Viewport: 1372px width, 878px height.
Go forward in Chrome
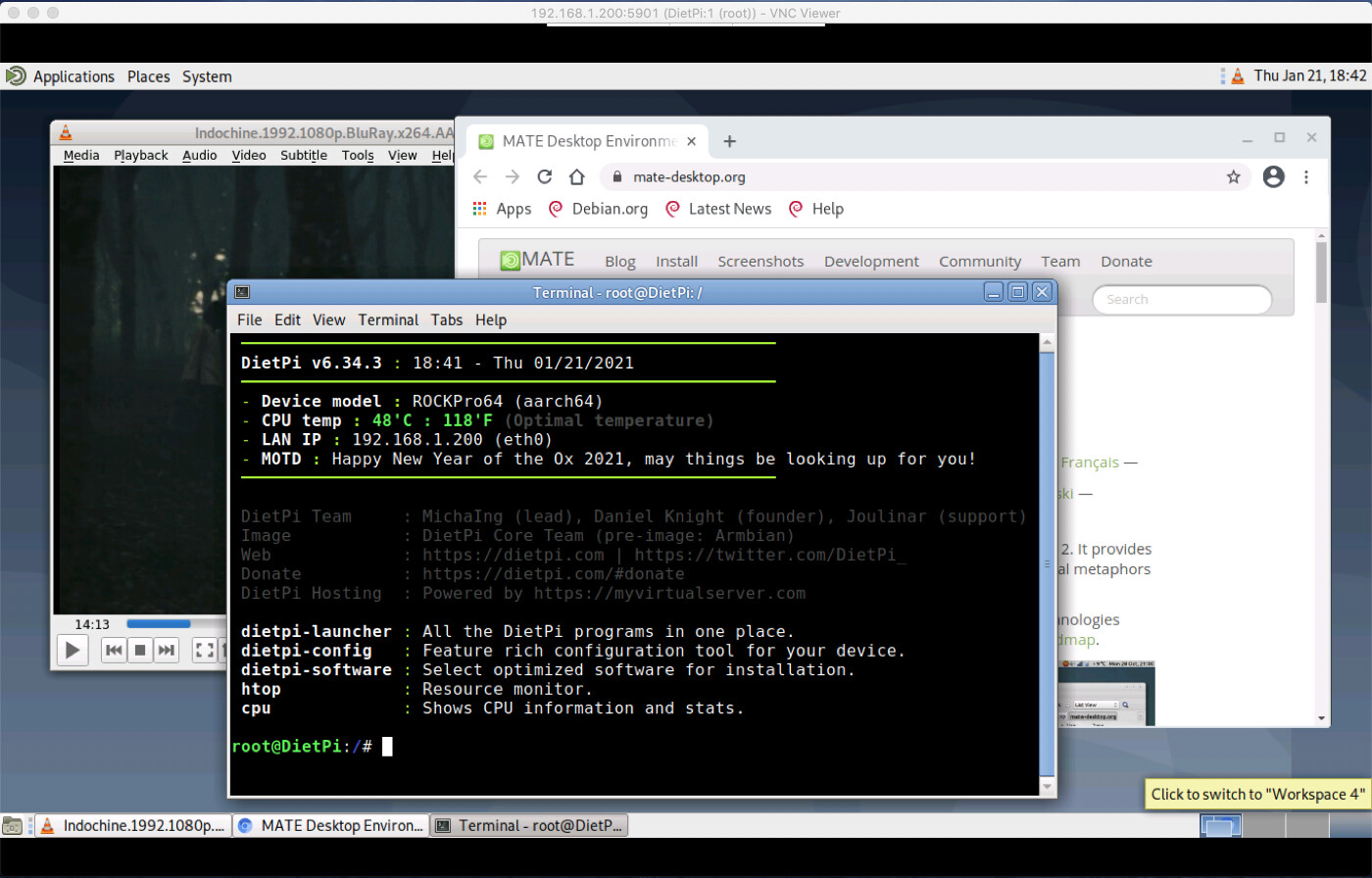tap(512, 176)
